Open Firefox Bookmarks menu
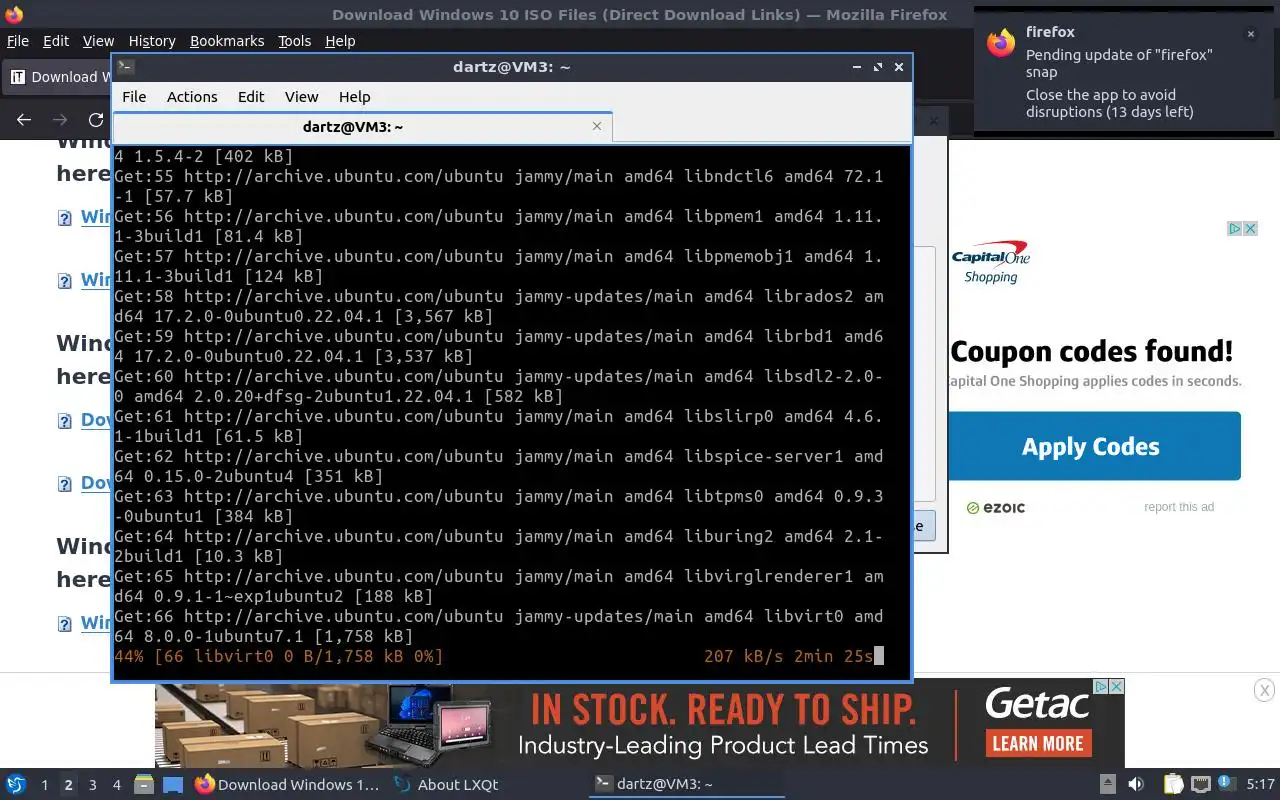The width and height of the screenshot is (1280, 800). tap(227, 41)
